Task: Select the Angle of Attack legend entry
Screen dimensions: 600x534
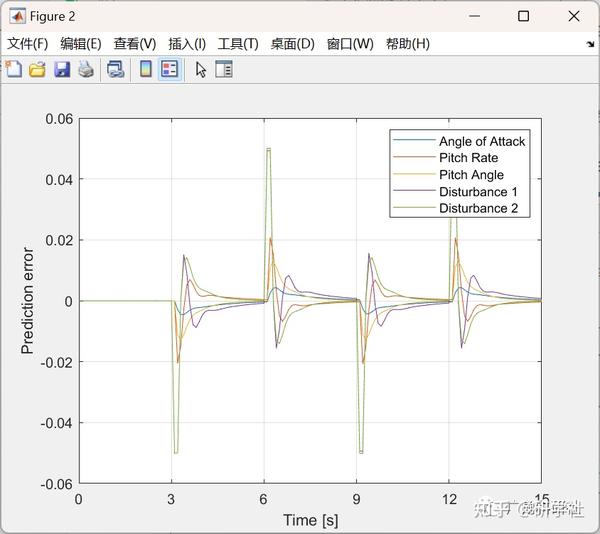Action: tap(482, 142)
